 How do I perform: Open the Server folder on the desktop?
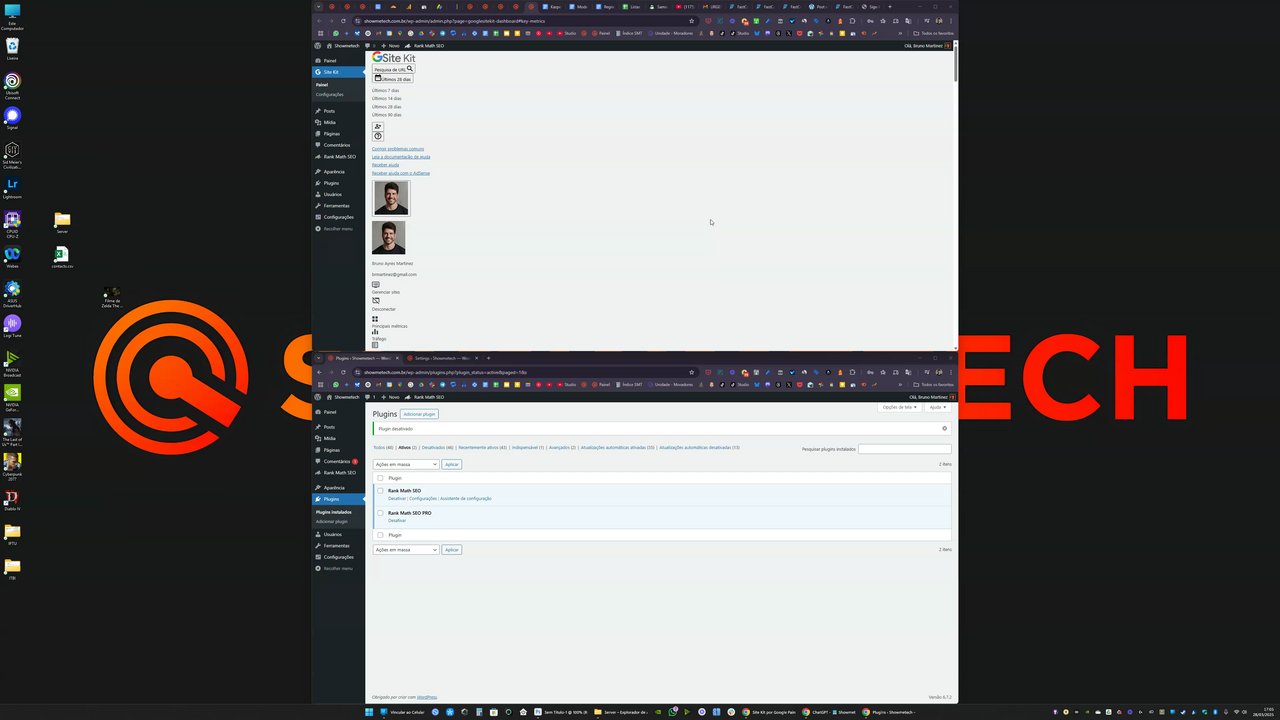62,222
